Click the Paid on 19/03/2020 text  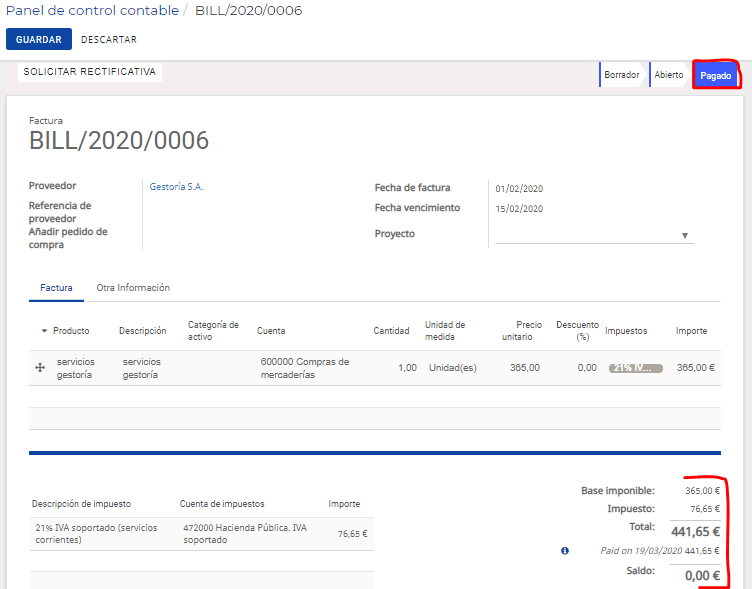coord(641,551)
